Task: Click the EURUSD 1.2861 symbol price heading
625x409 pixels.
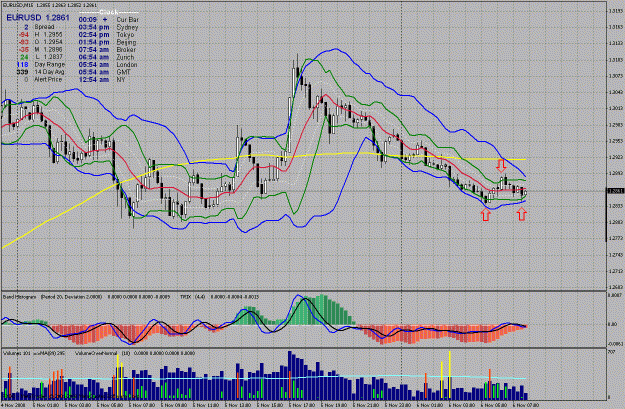Action: click(x=38, y=18)
